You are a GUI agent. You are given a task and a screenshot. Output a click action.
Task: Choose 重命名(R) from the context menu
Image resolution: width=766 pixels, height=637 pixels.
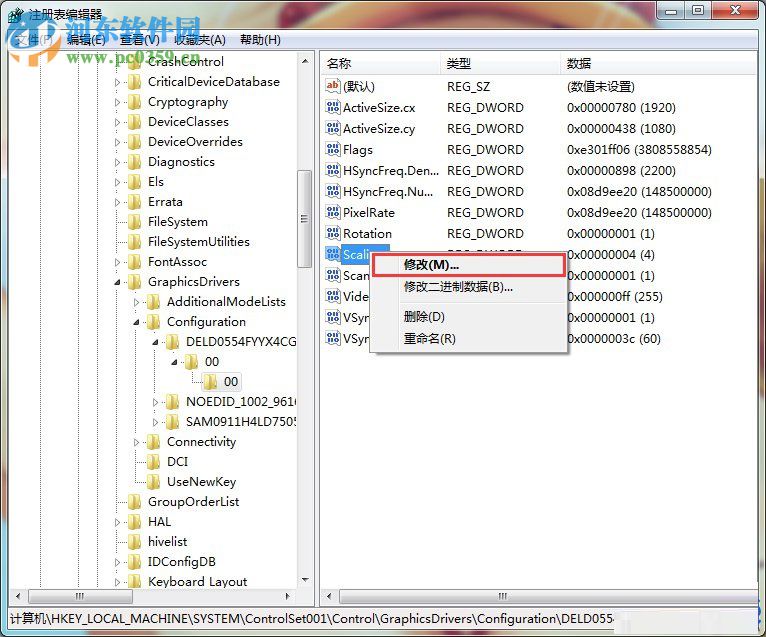(x=468, y=339)
